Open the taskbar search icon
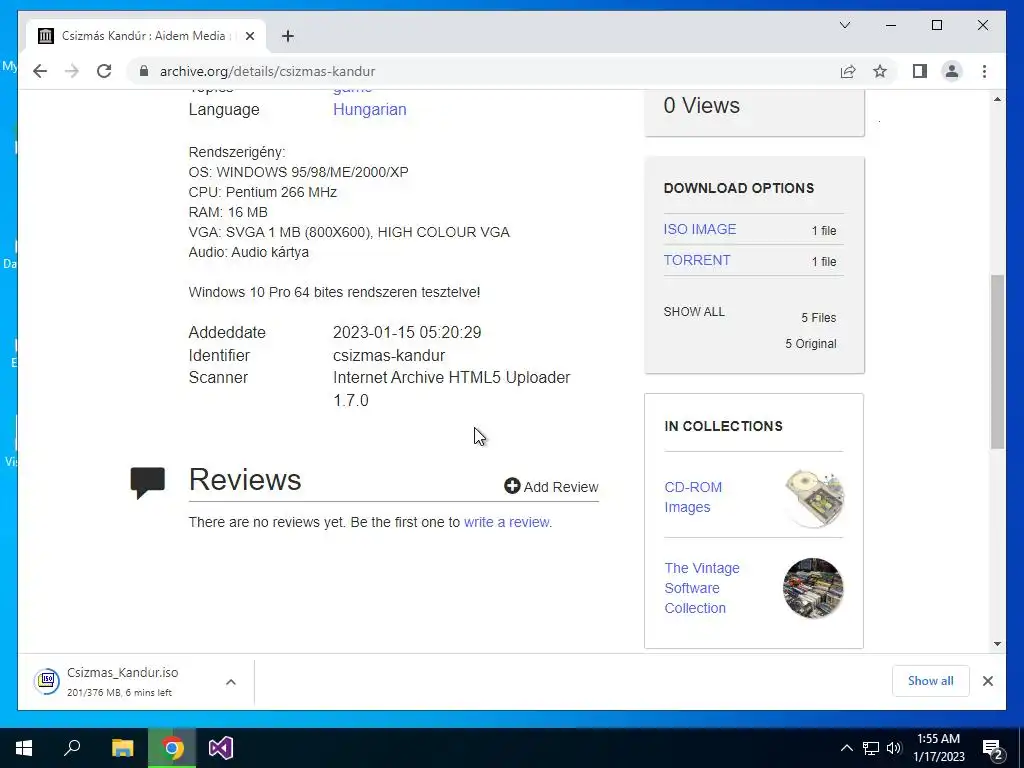Image resolution: width=1024 pixels, height=768 pixels. click(x=72, y=748)
